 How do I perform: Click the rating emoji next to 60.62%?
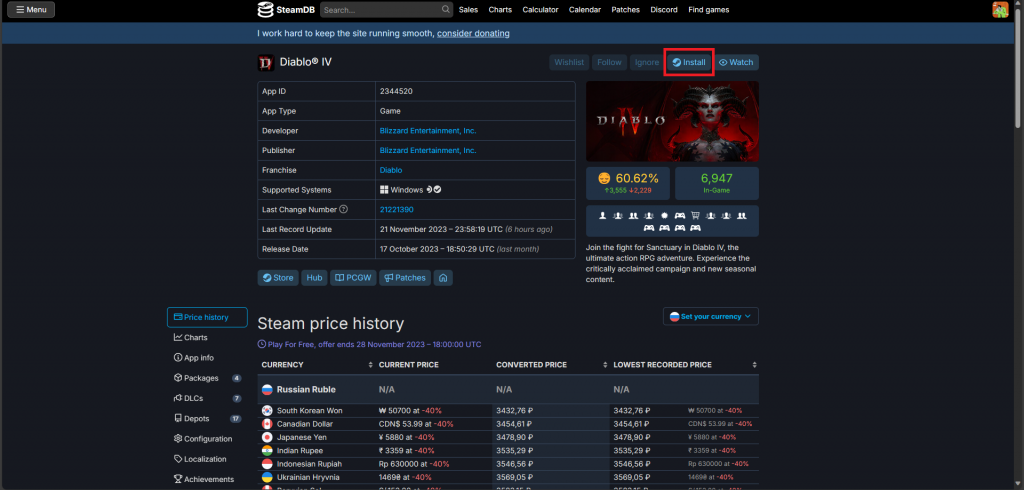pyautogui.click(x=605, y=178)
